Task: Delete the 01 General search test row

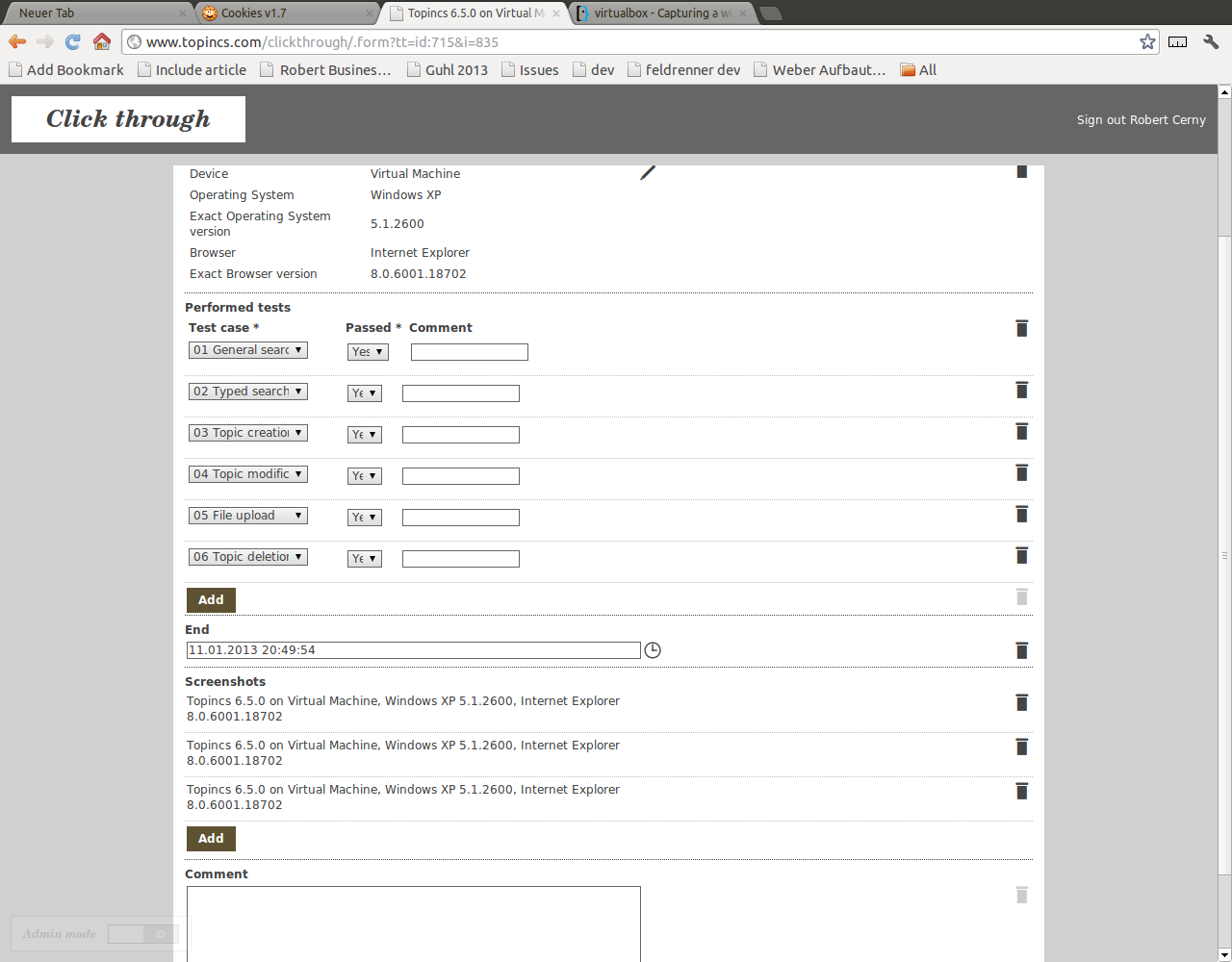Action: (1021, 329)
